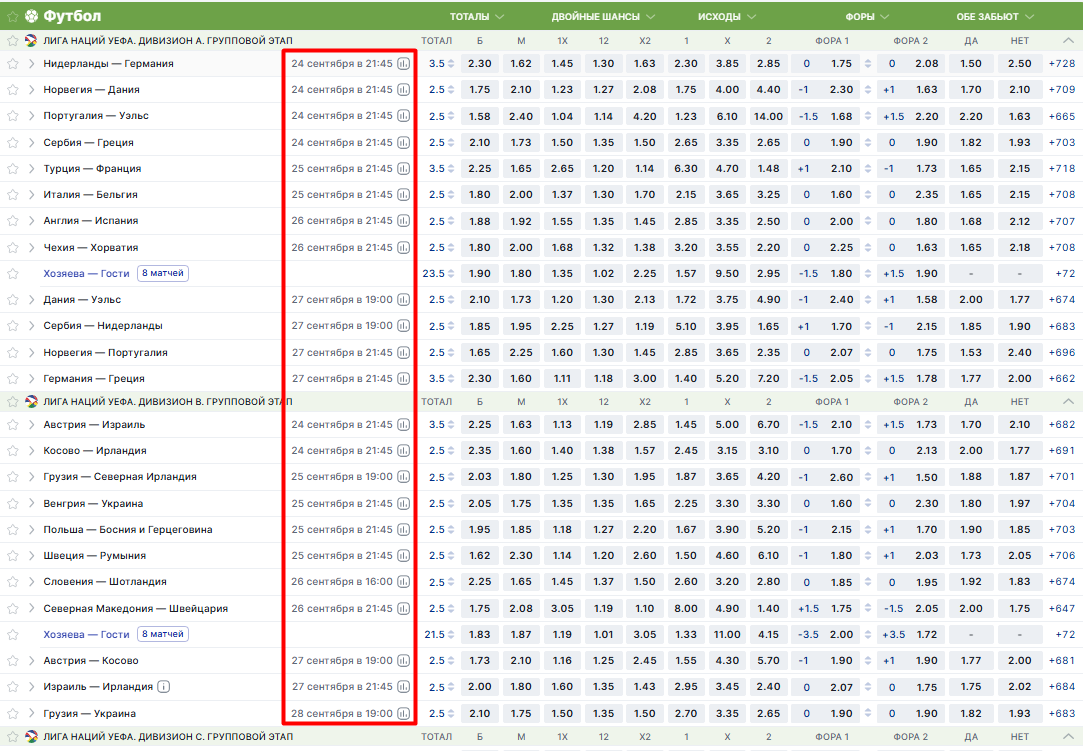Open the Исходы market dropdown
Image resolution: width=1083 pixels, height=751 pixels.
[x=727, y=17]
